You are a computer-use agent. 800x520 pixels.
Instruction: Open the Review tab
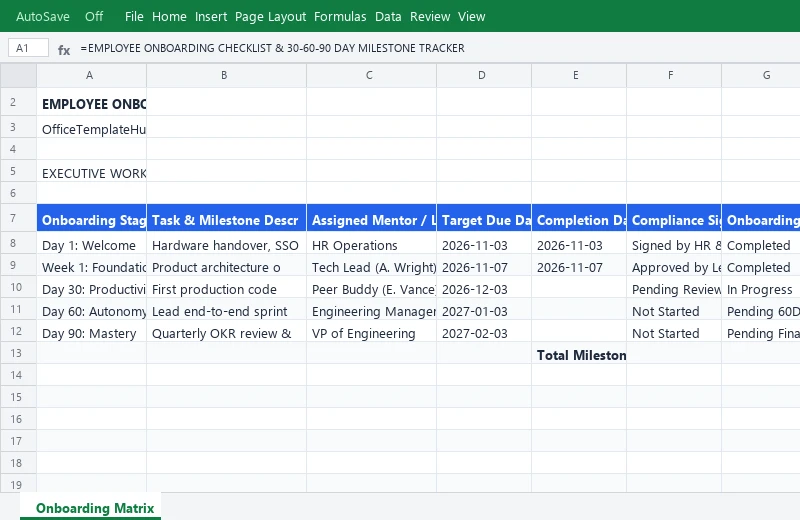point(430,16)
